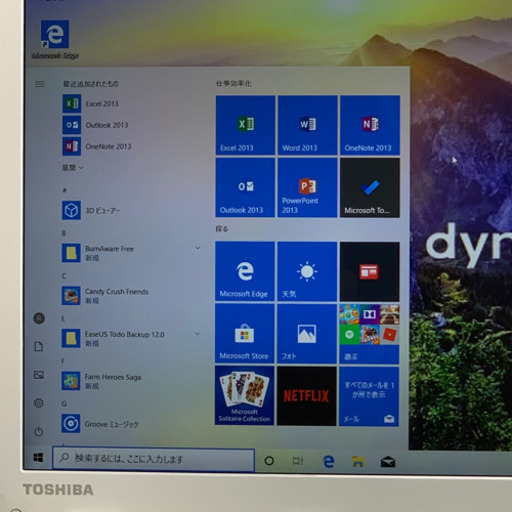Click the Start menu hamburger icon

click(40, 84)
